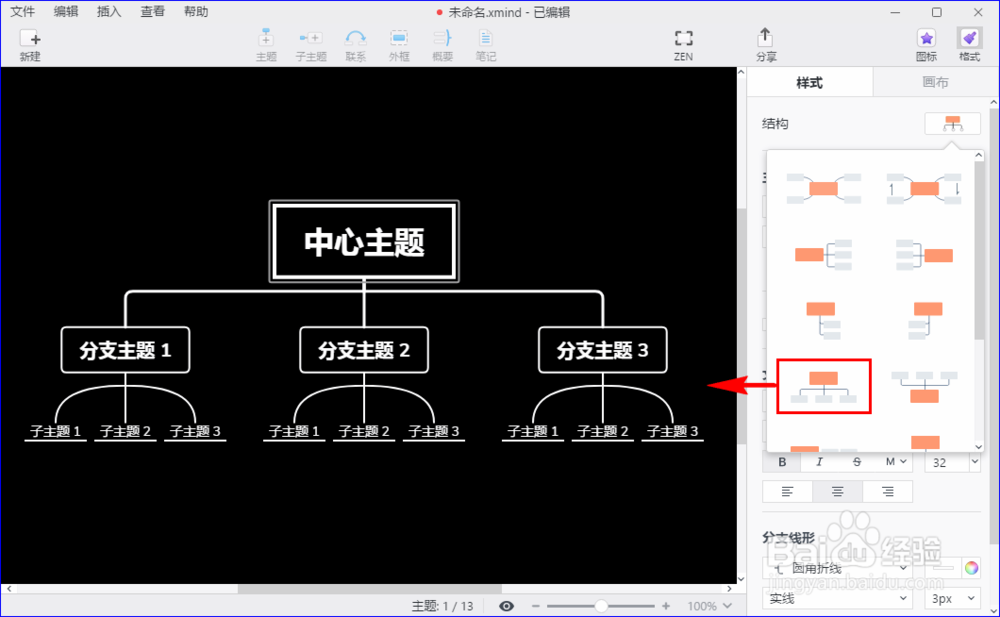Select the logic chart left structure
Image resolution: width=1000 pixels, height=617 pixels.
924,255
